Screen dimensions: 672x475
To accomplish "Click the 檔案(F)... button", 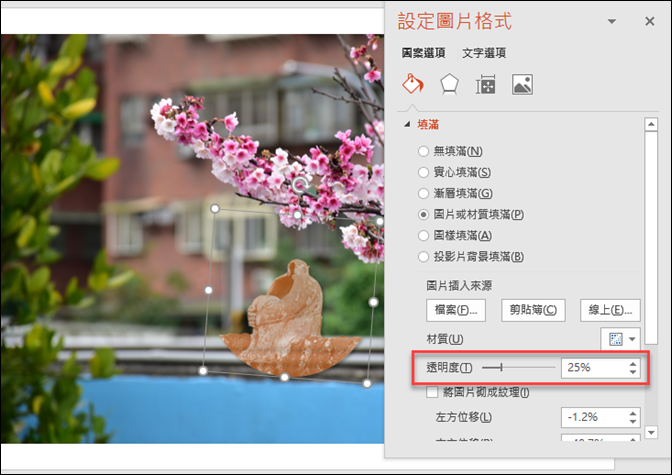I will point(456,310).
